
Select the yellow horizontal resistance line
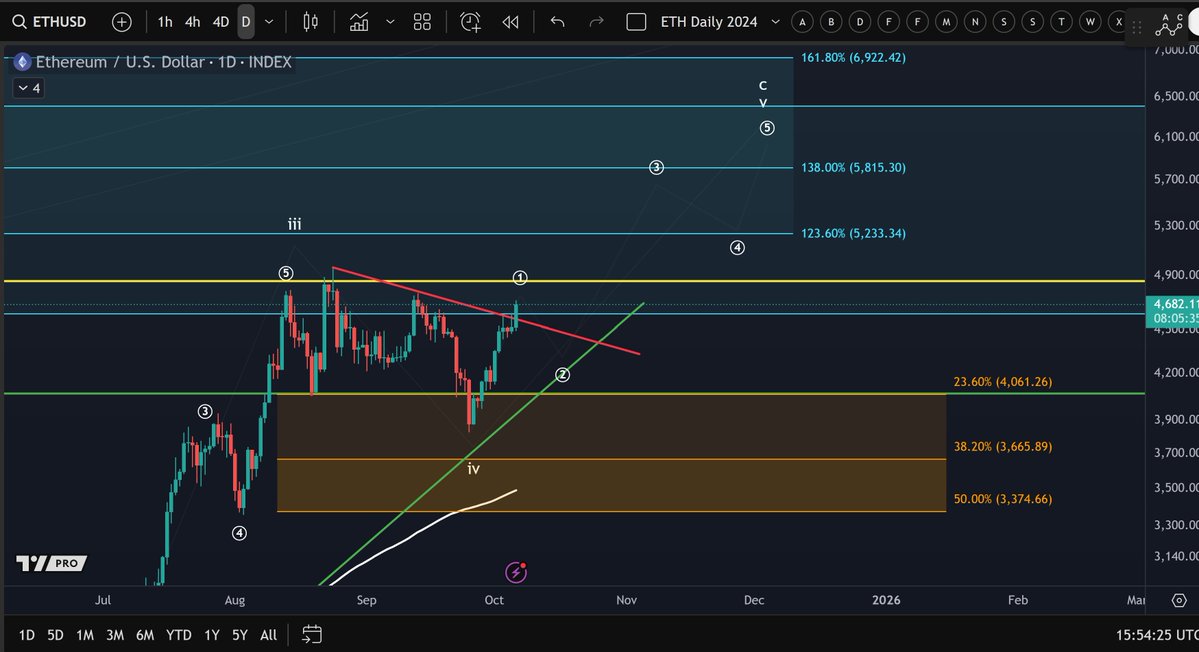574,281
